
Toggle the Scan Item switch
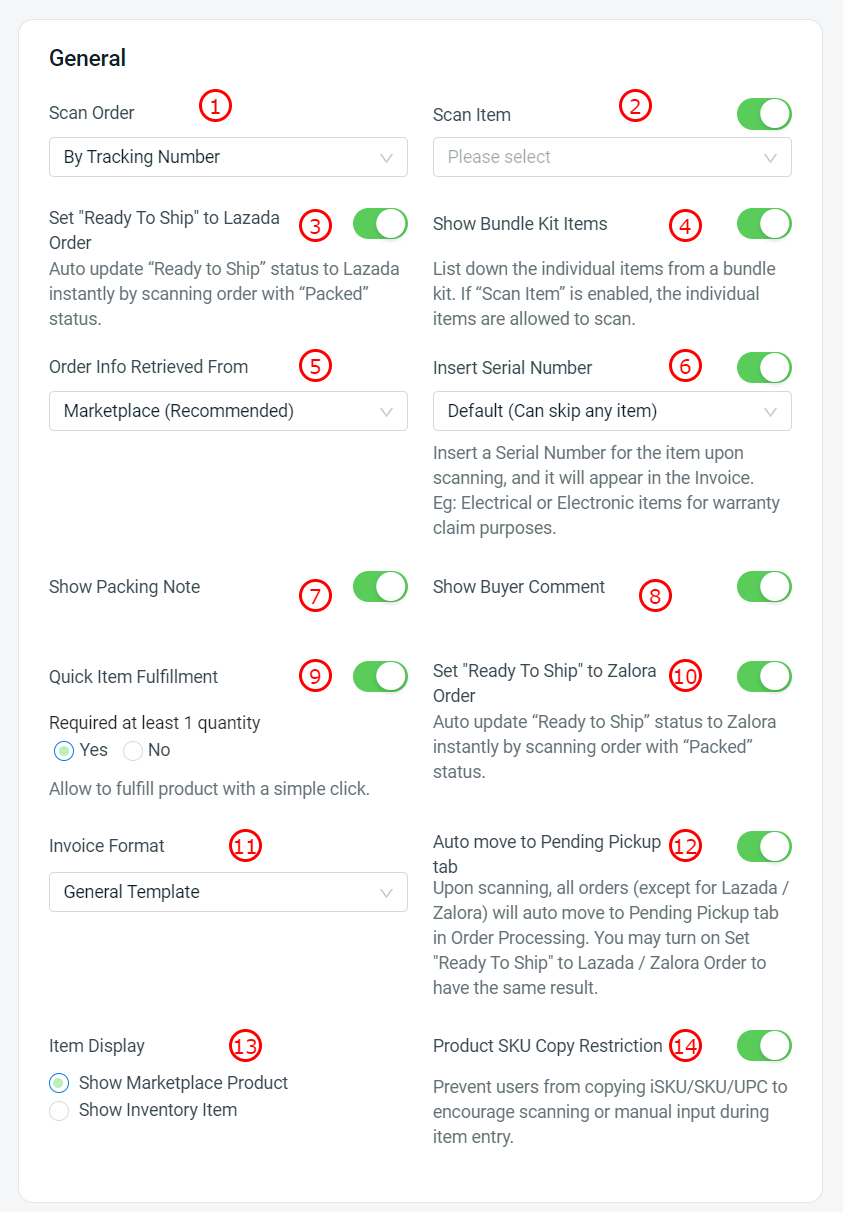[x=764, y=114]
